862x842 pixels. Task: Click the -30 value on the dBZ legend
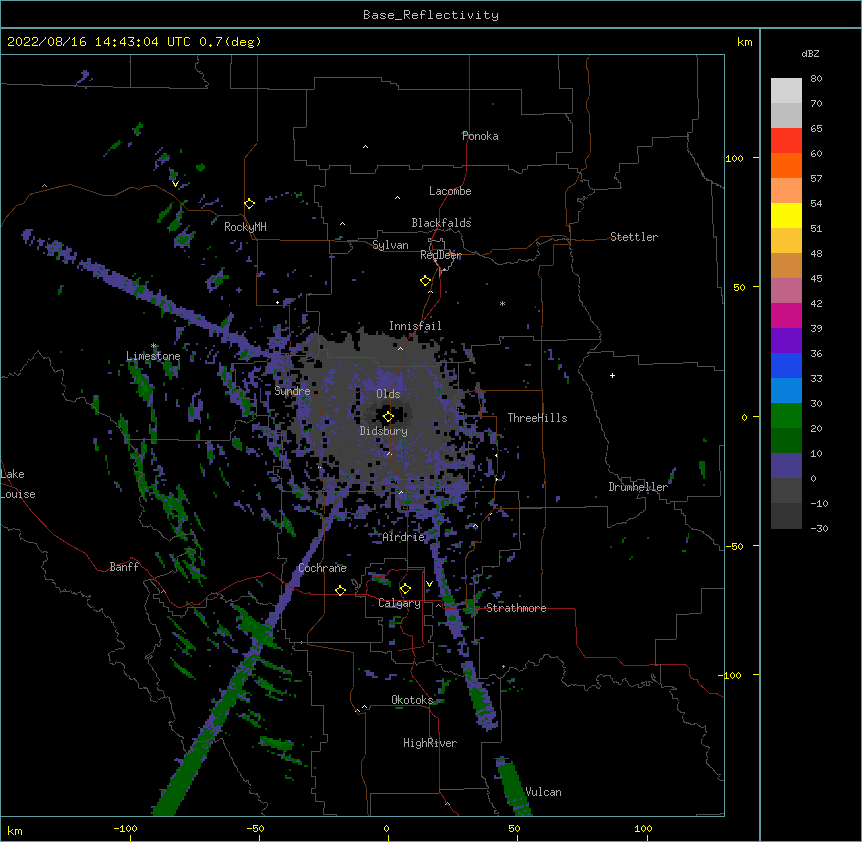819,529
